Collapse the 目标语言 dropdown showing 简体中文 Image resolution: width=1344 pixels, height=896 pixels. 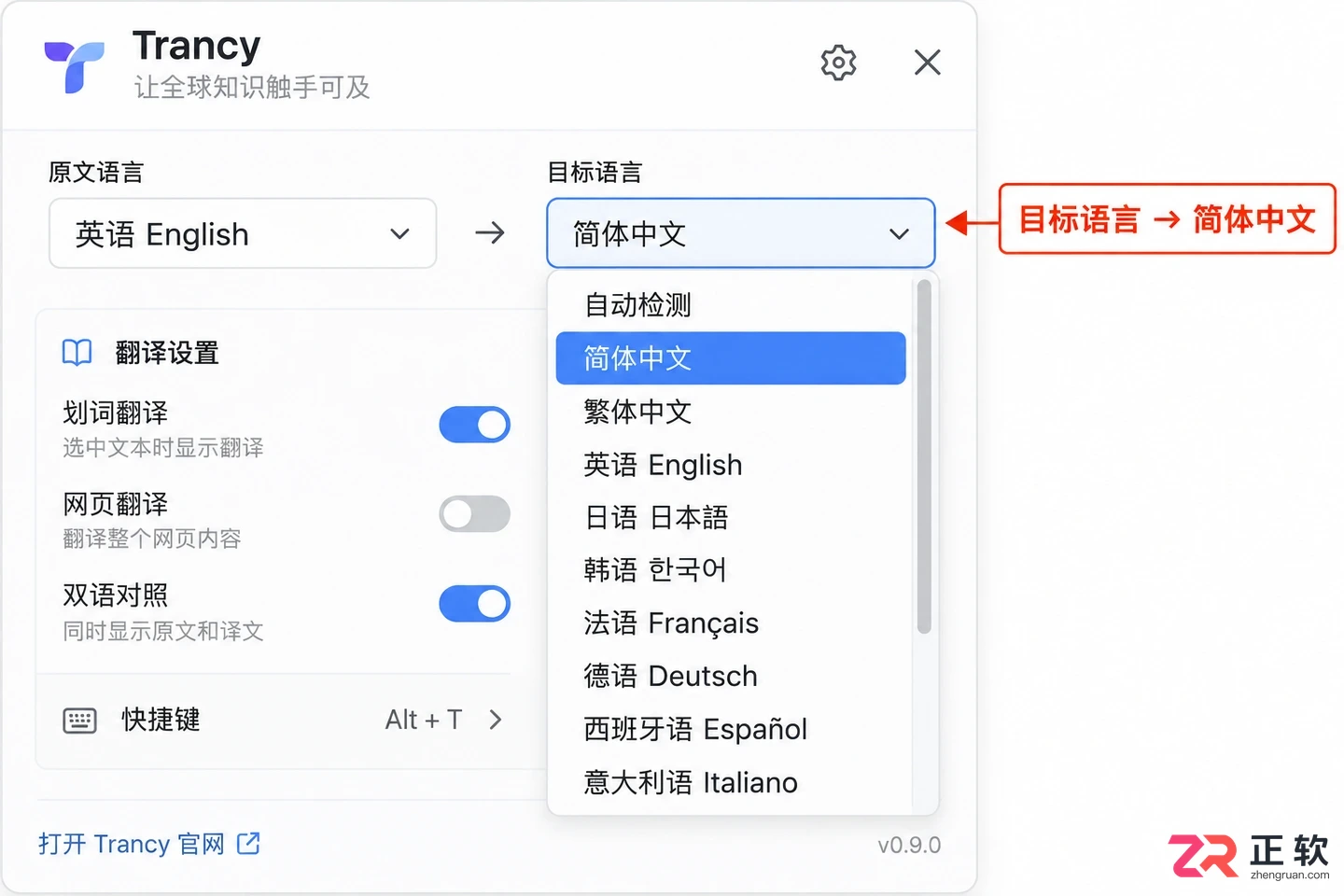(741, 233)
